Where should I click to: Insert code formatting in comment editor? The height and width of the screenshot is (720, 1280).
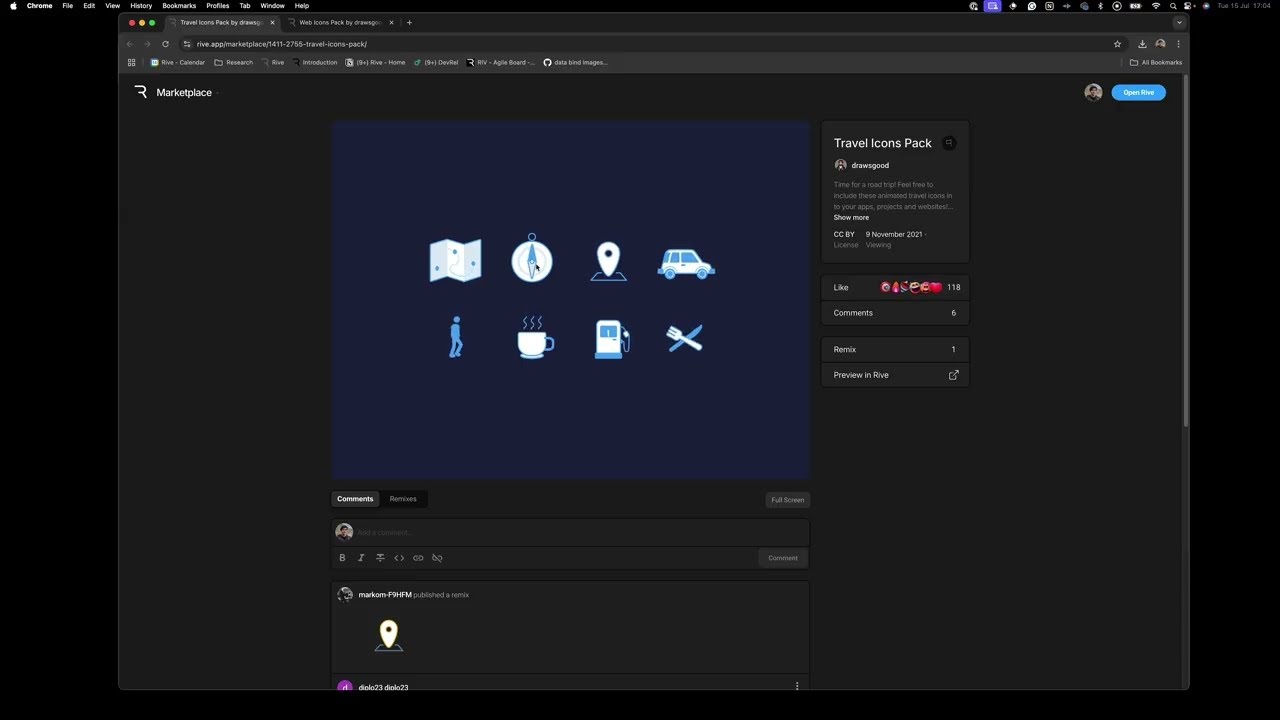coord(399,558)
